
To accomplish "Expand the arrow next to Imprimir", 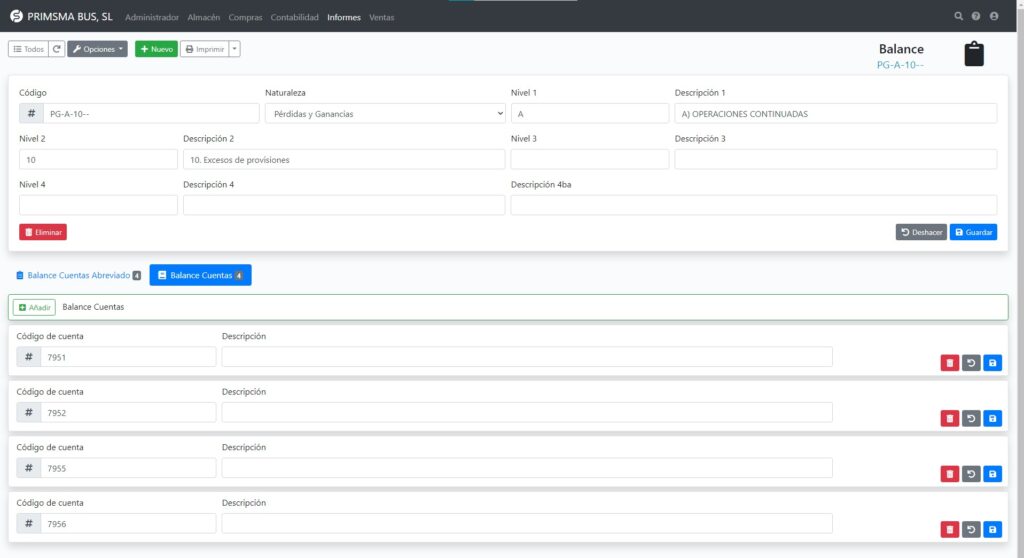I will (x=235, y=49).
